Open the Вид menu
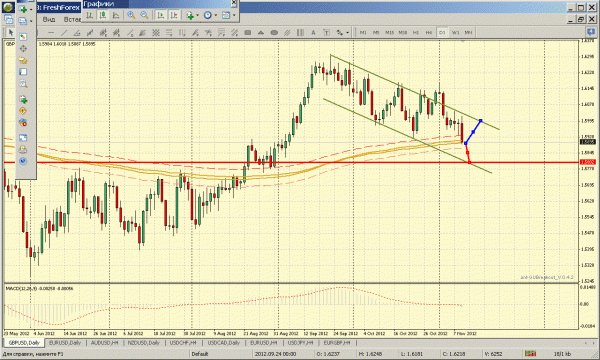Screen dimensions: 600x360 pos(49,19)
